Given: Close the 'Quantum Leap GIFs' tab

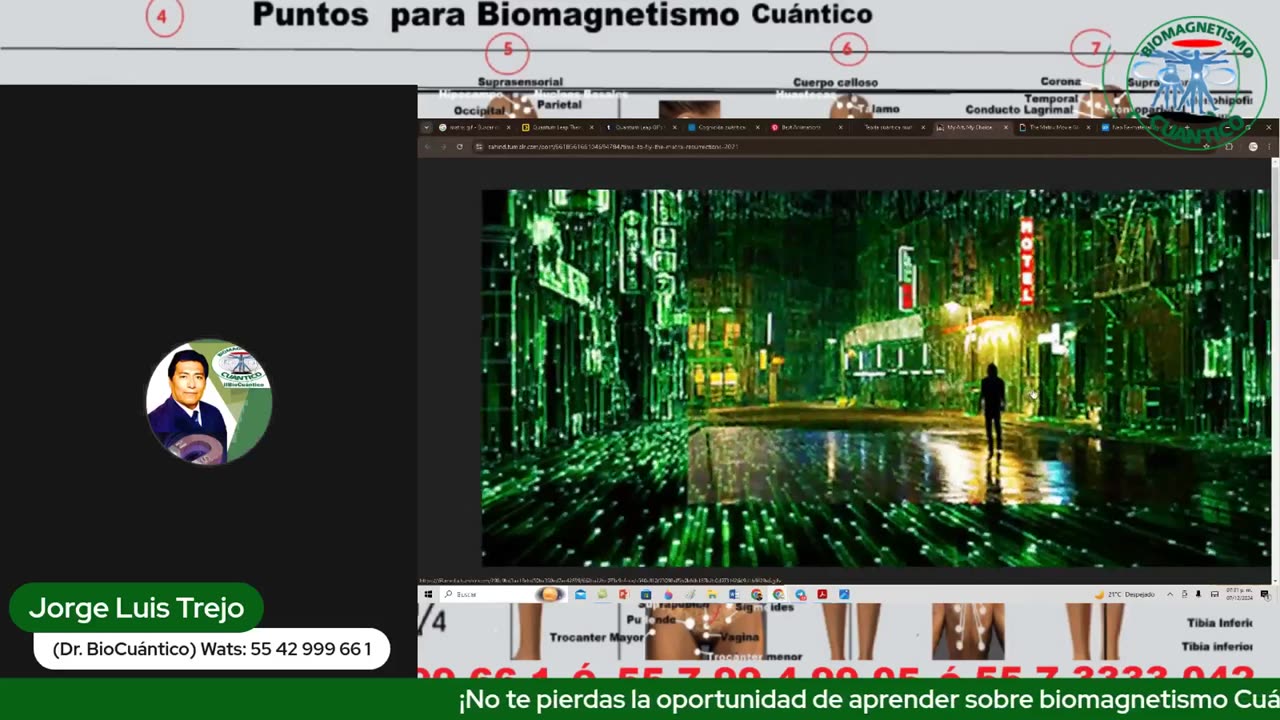Looking at the screenshot, I should [x=674, y=127].
